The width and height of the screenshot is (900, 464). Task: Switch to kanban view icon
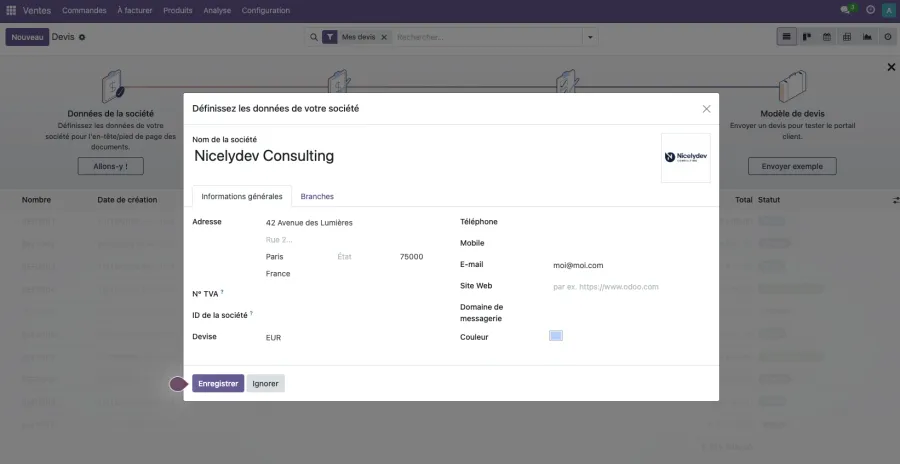click(x=807, y=37)
